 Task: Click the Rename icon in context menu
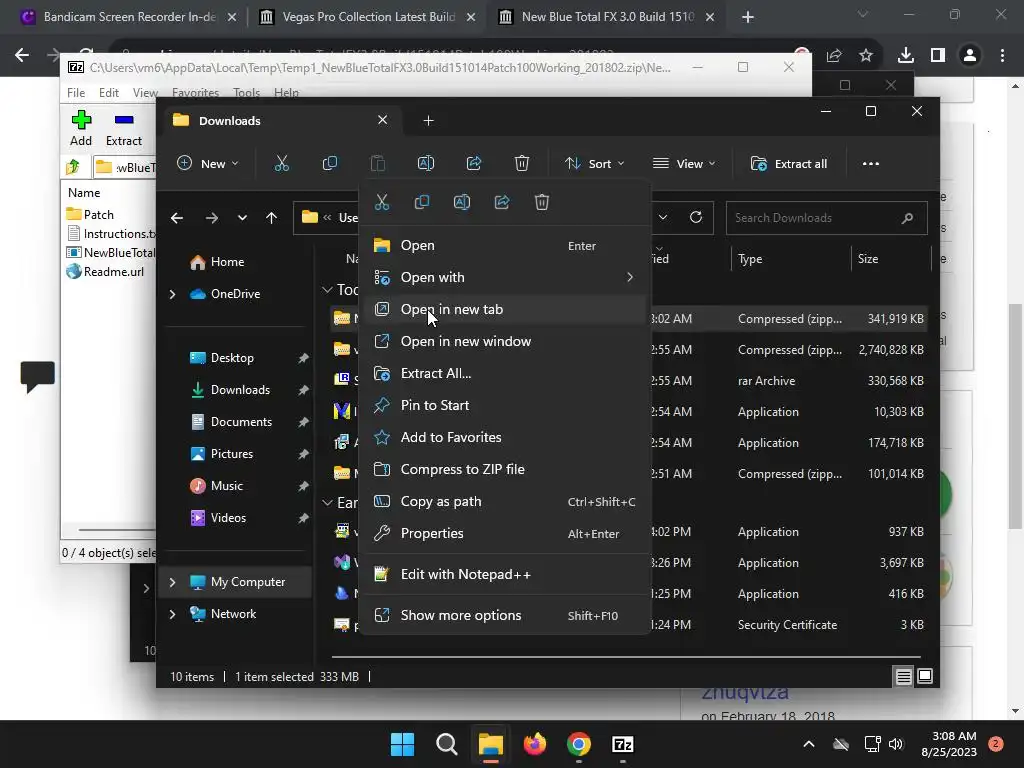(x=462, y=202)
